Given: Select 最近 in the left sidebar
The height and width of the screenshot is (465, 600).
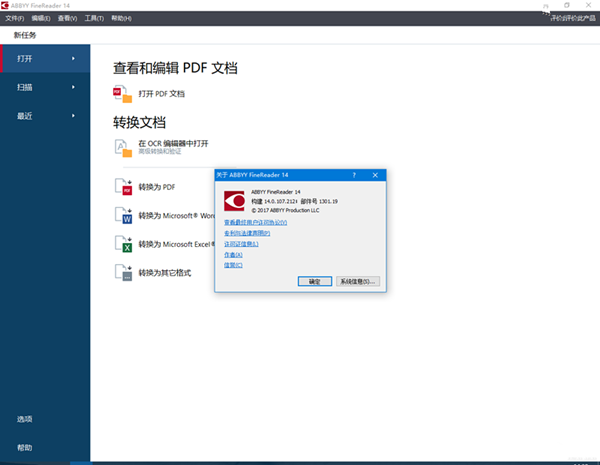Looking at the screenshot, I should click(x=45, y=116).
